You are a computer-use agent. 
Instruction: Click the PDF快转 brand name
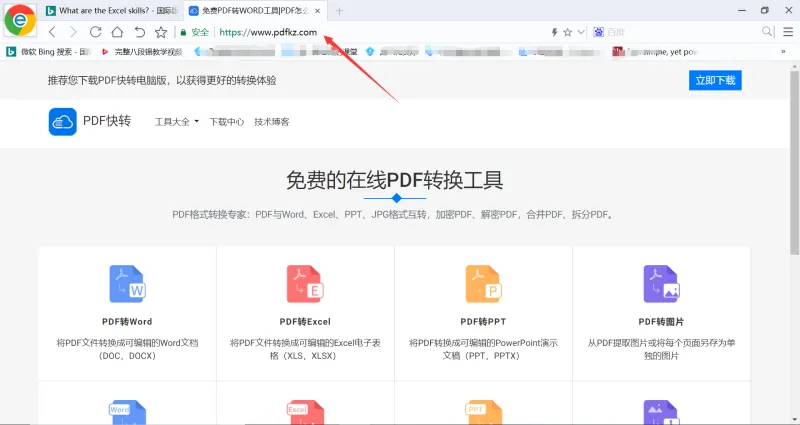coord(107,121)
